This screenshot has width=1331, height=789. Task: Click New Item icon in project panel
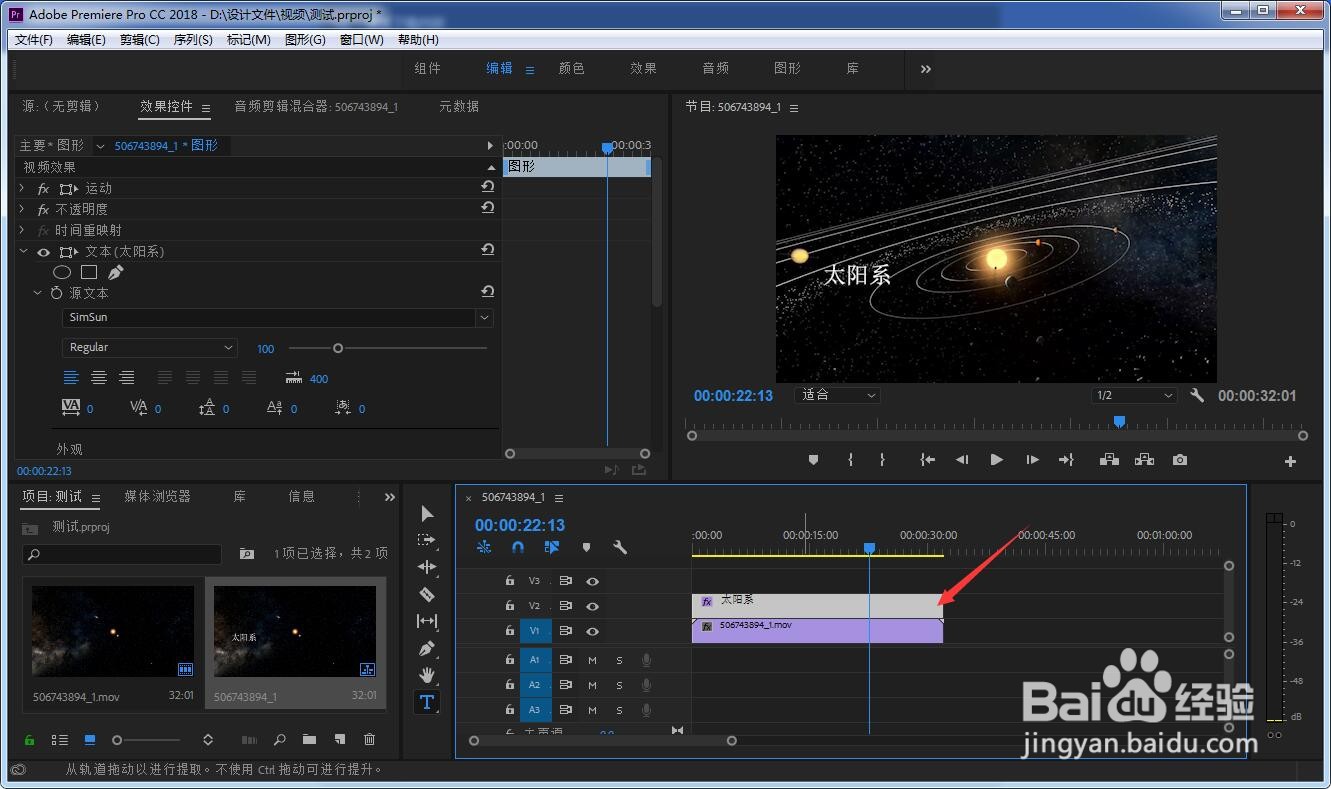click(339, 740)
